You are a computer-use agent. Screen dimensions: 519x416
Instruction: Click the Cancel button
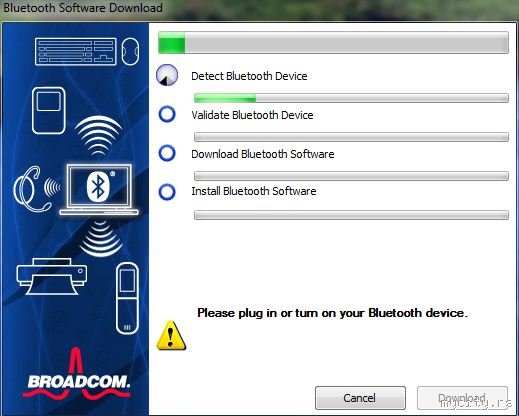[360, 398]
